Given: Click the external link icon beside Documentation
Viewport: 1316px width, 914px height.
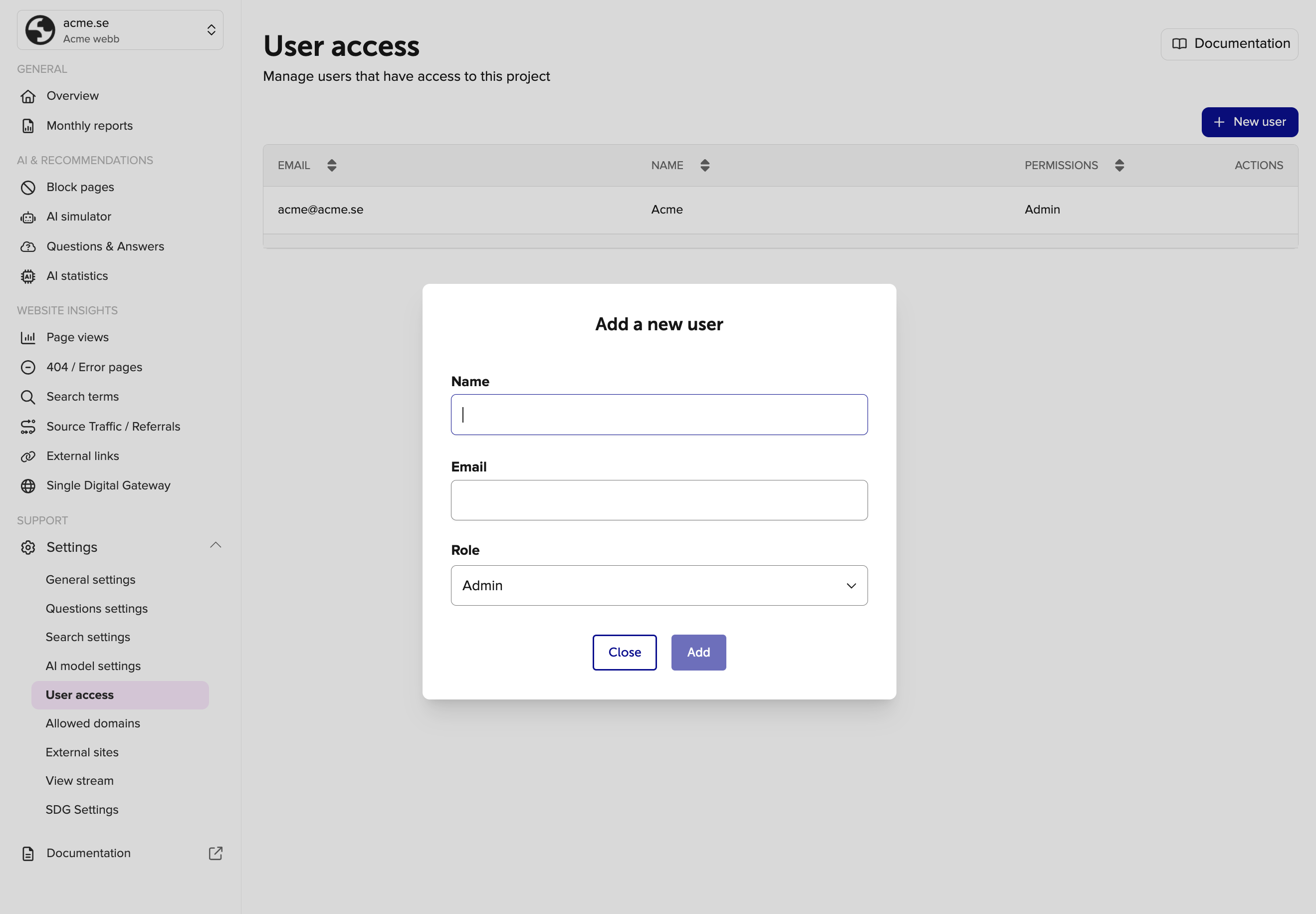Looking at the screenshot, I should coord(216,853).
